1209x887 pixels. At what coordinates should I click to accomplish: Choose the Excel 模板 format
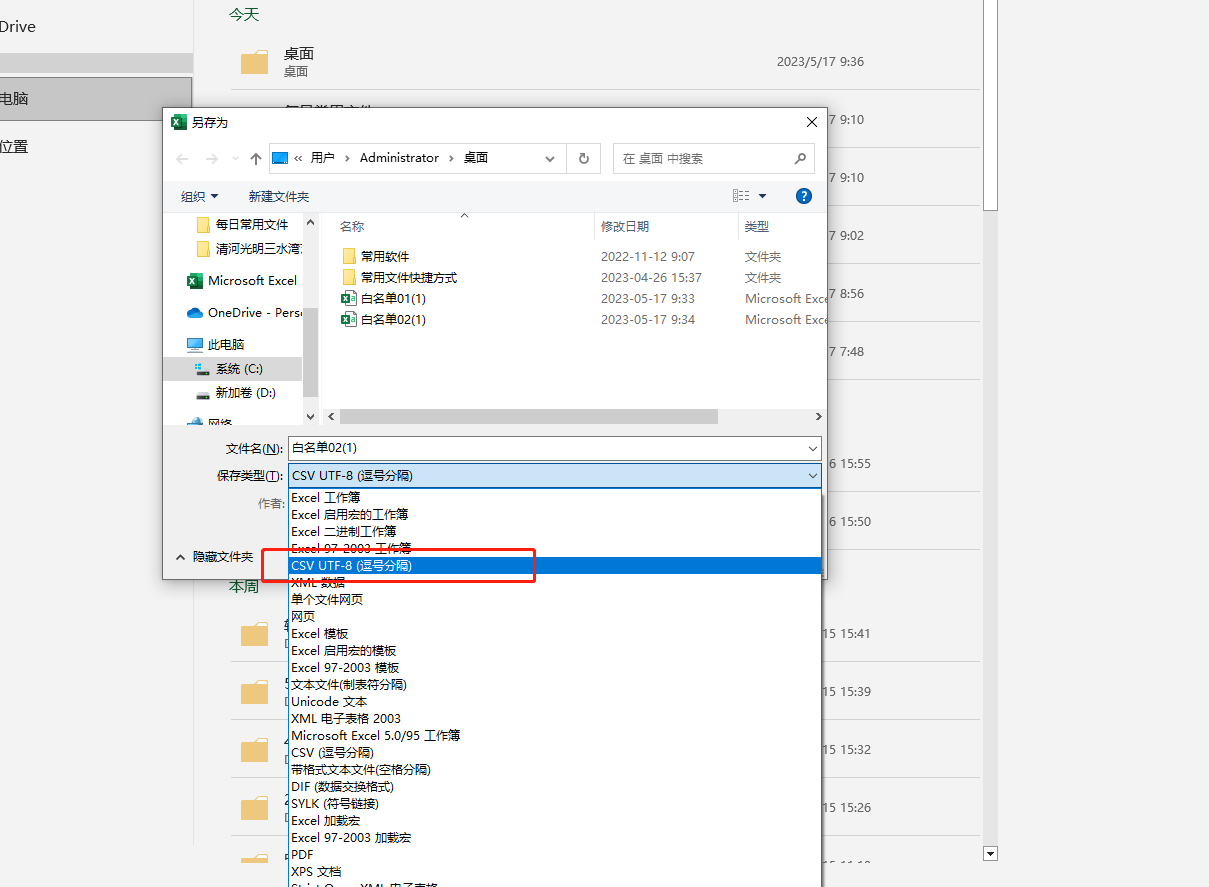[x=555, y=633]
